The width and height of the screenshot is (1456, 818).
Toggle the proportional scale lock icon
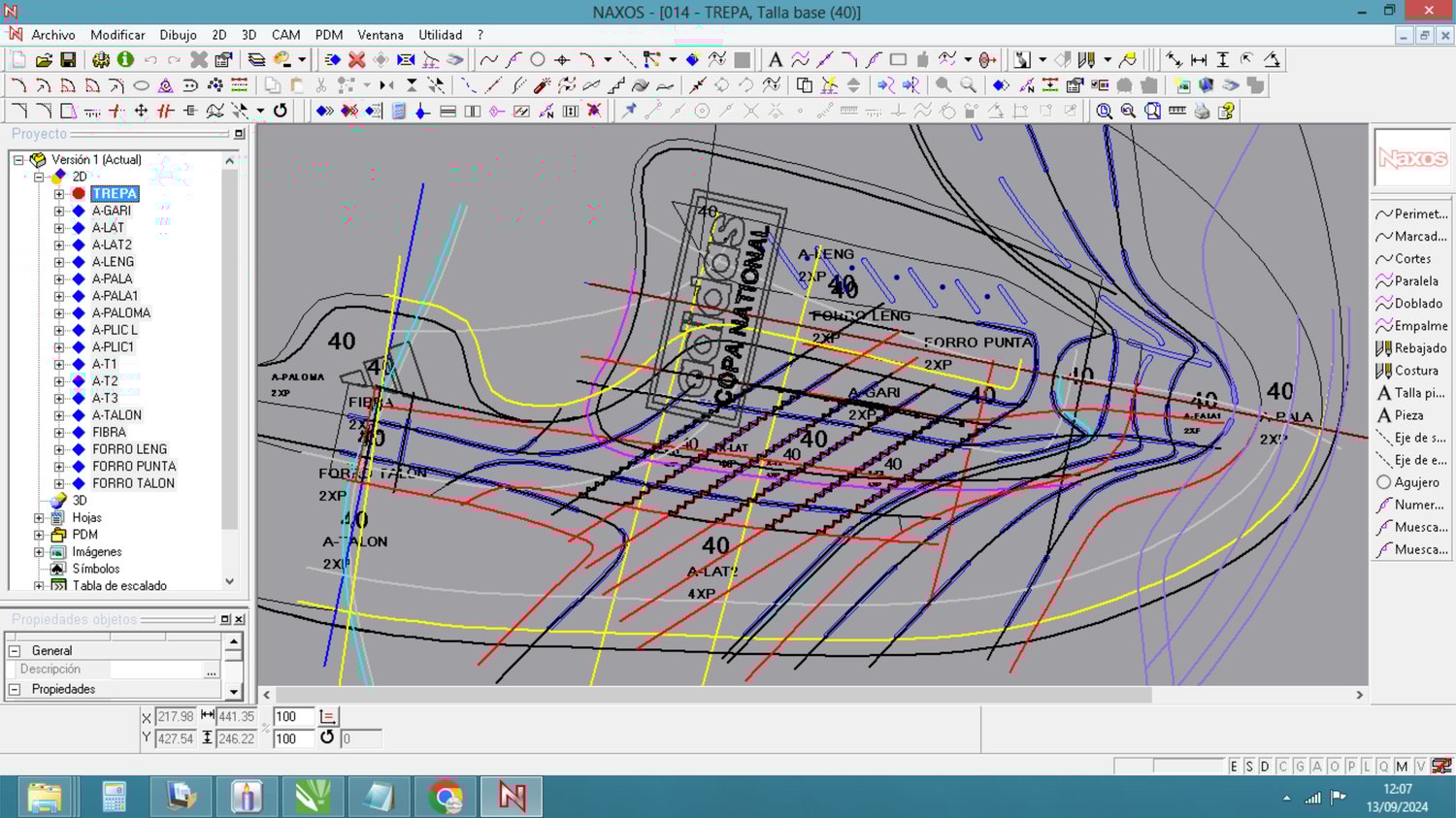click(328, 717)
